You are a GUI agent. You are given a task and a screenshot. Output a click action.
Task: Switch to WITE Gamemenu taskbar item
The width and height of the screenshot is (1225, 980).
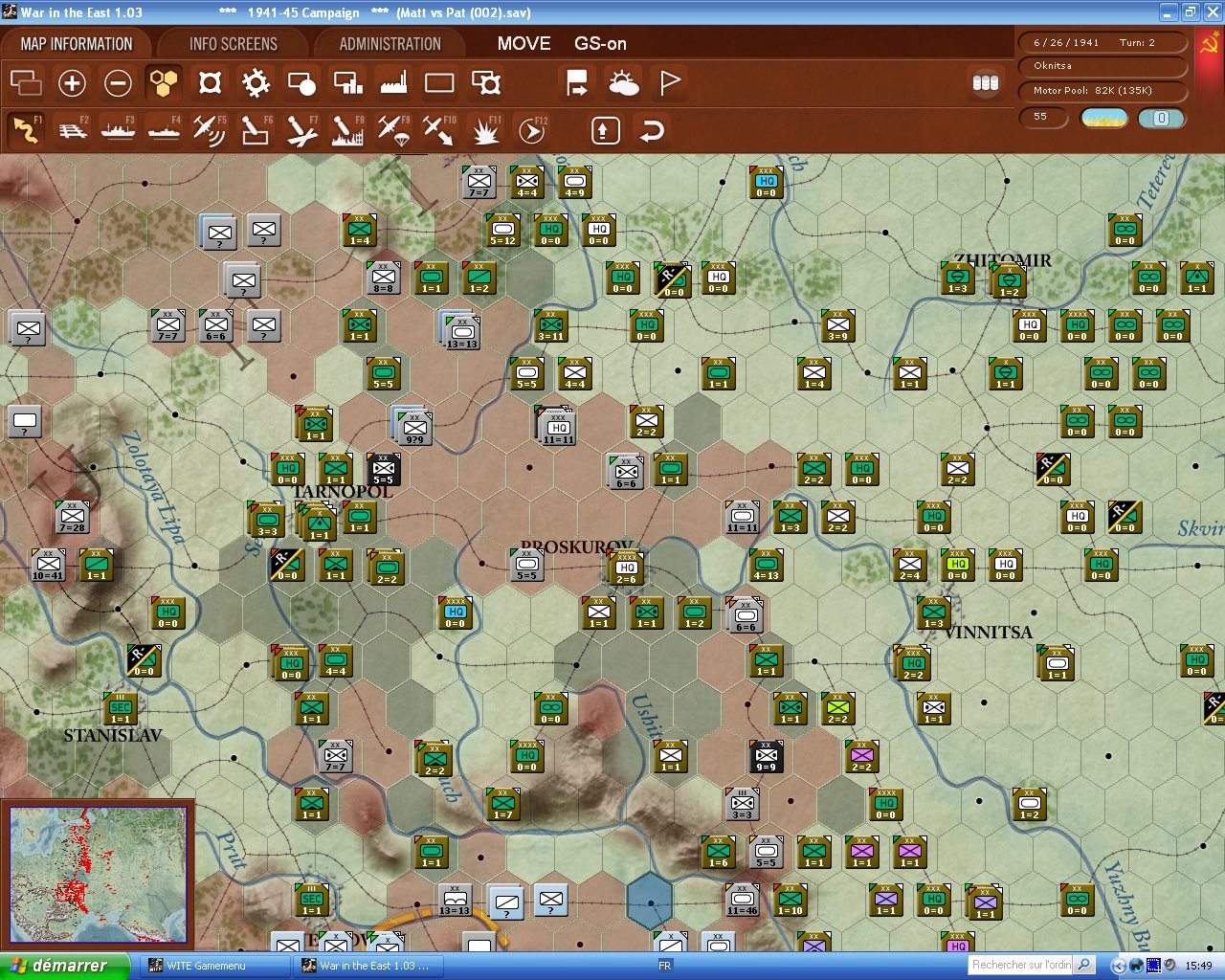(215, 966)
